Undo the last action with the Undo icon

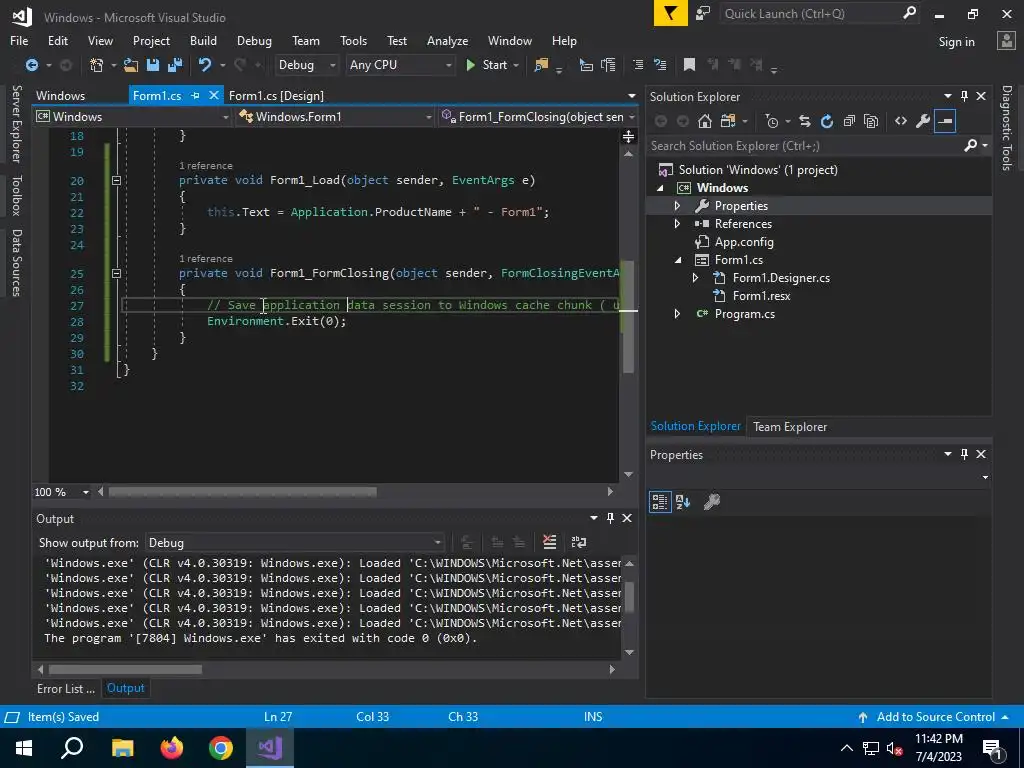click(x=205, y=65)
